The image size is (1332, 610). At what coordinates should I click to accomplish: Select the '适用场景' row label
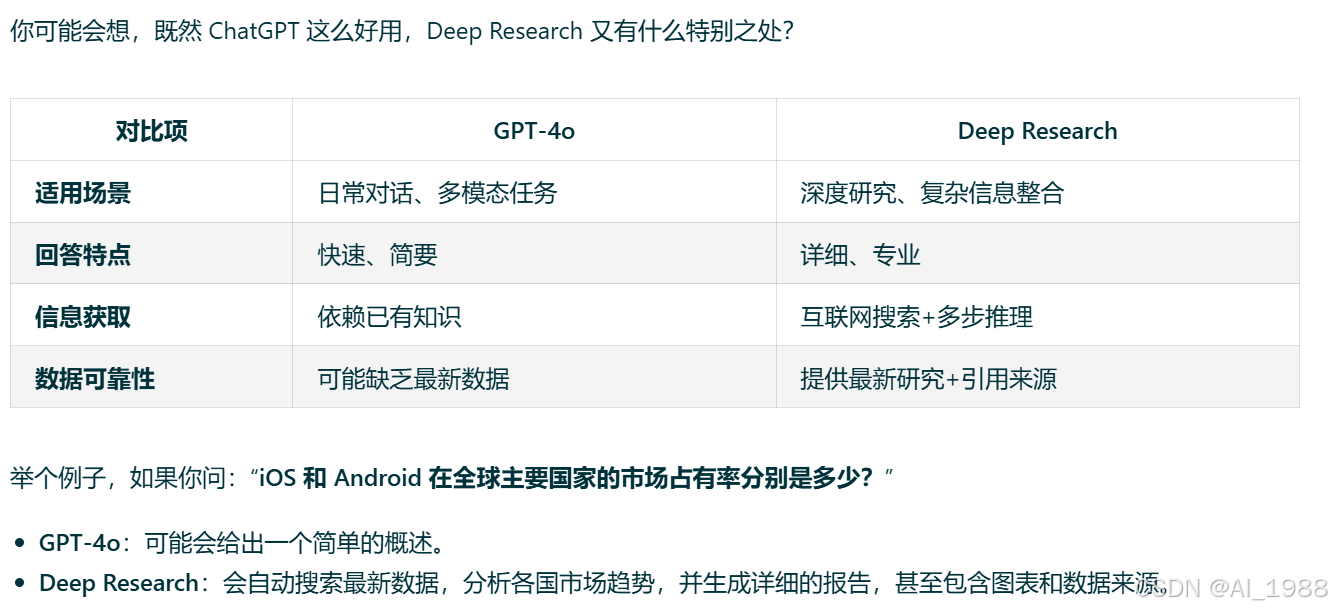pos(83,193)
